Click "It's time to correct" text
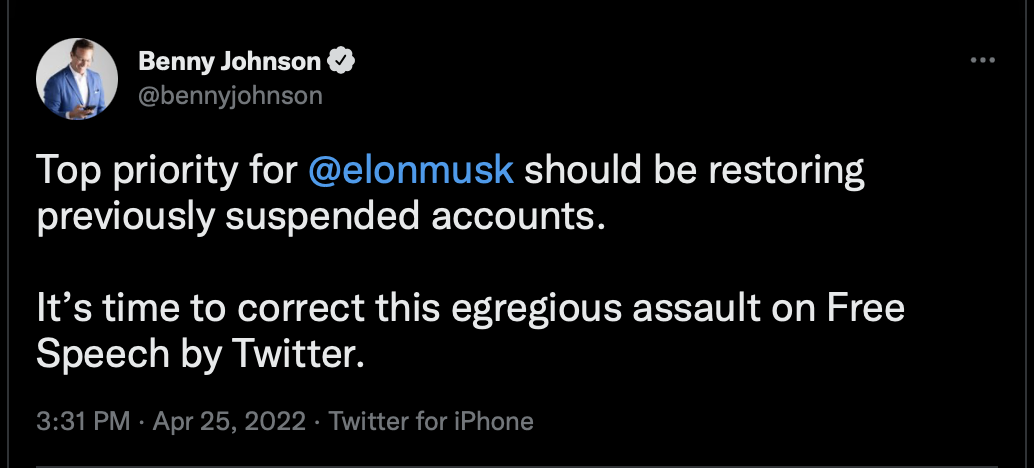 click(x=200, y=308)
